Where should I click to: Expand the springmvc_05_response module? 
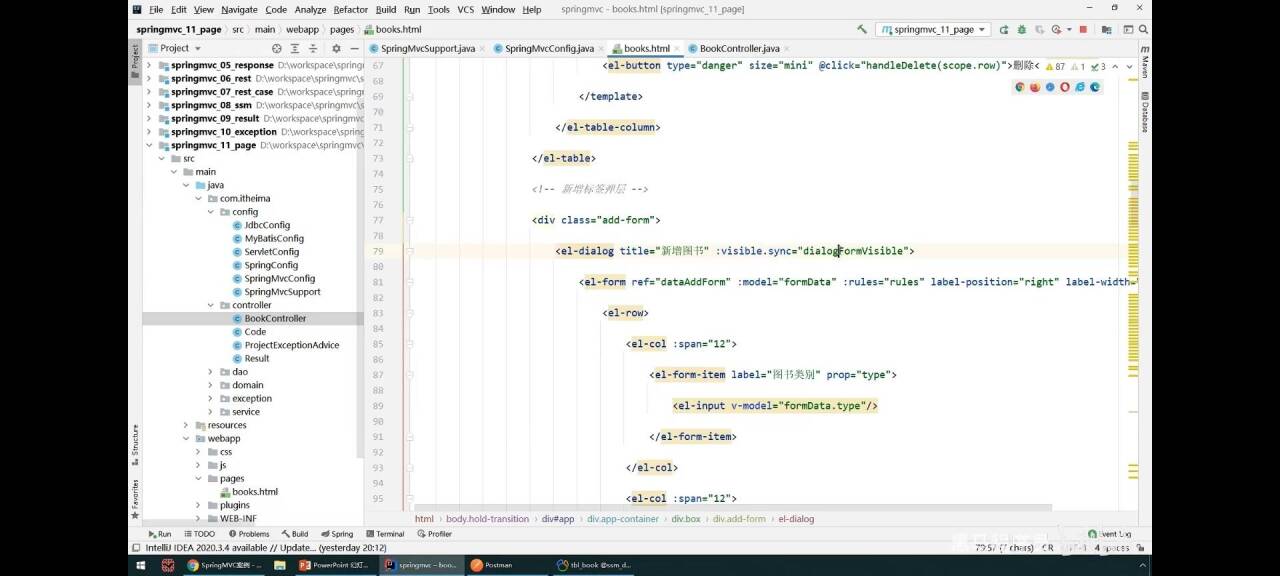[x=149, y=65]
